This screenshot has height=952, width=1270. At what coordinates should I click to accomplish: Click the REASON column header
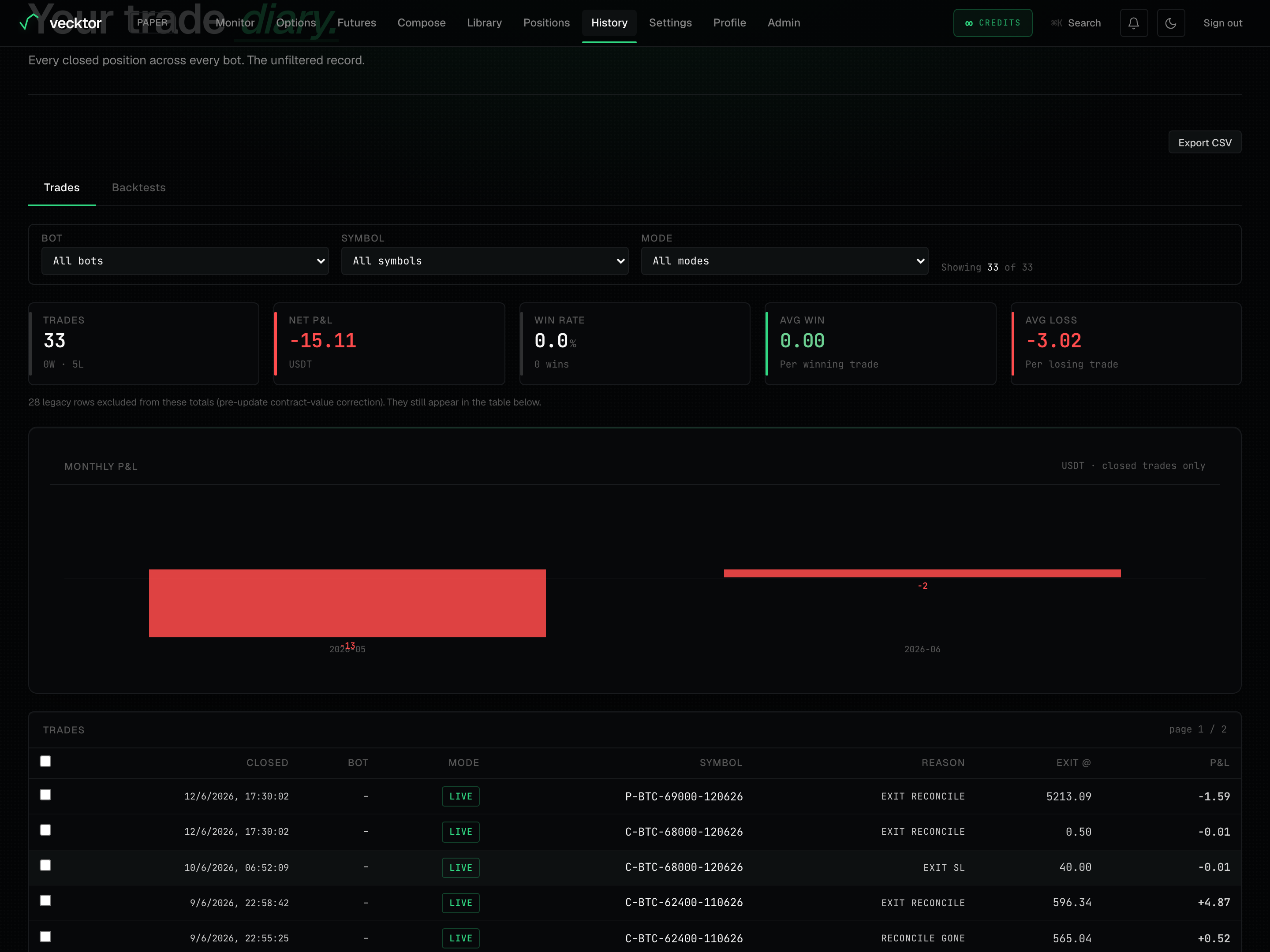pos(943,762)
